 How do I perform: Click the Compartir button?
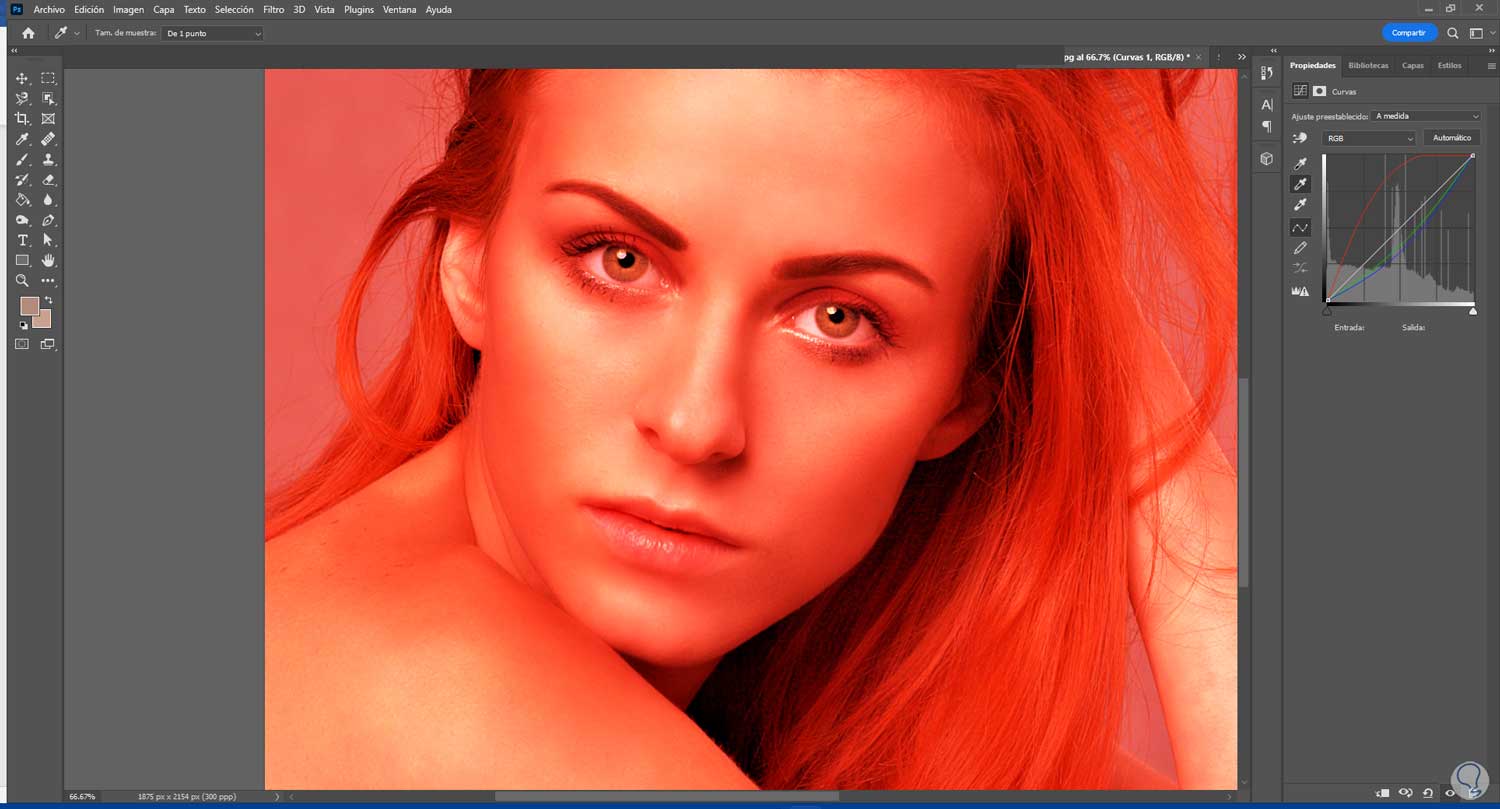1409,33
